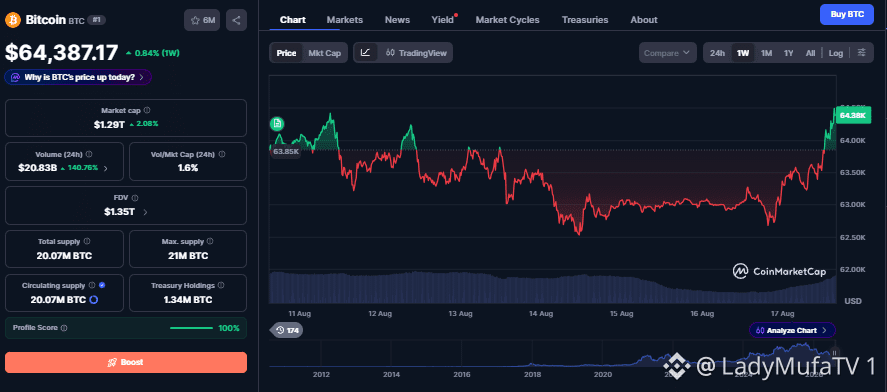Click Total supply info icon
Screen dimensions: 887x392
(x=87, y=242)
